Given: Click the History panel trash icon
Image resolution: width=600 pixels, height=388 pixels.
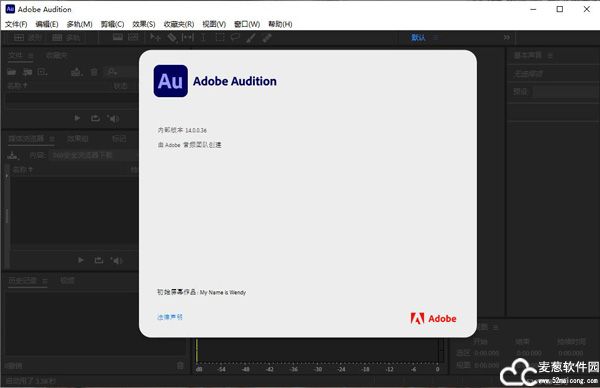Looking at the screenshot, I should 180,366.
